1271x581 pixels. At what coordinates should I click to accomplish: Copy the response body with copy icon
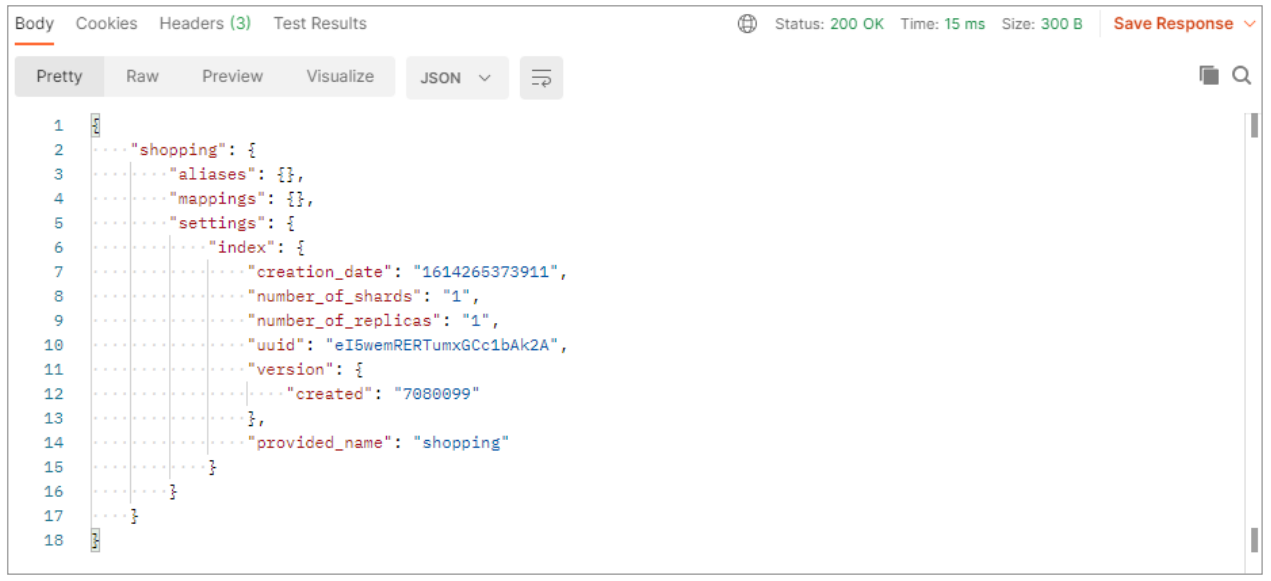pos(1209,76)
